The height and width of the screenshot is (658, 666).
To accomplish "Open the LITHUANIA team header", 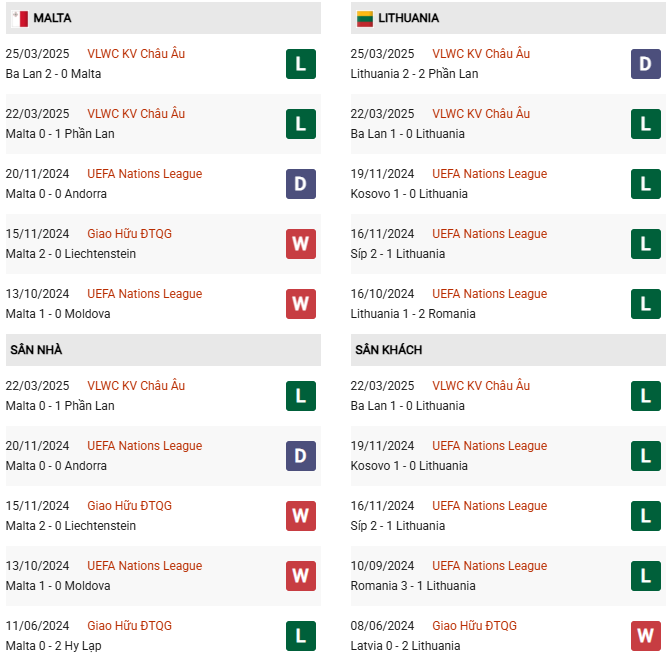I will pos(408,18).
